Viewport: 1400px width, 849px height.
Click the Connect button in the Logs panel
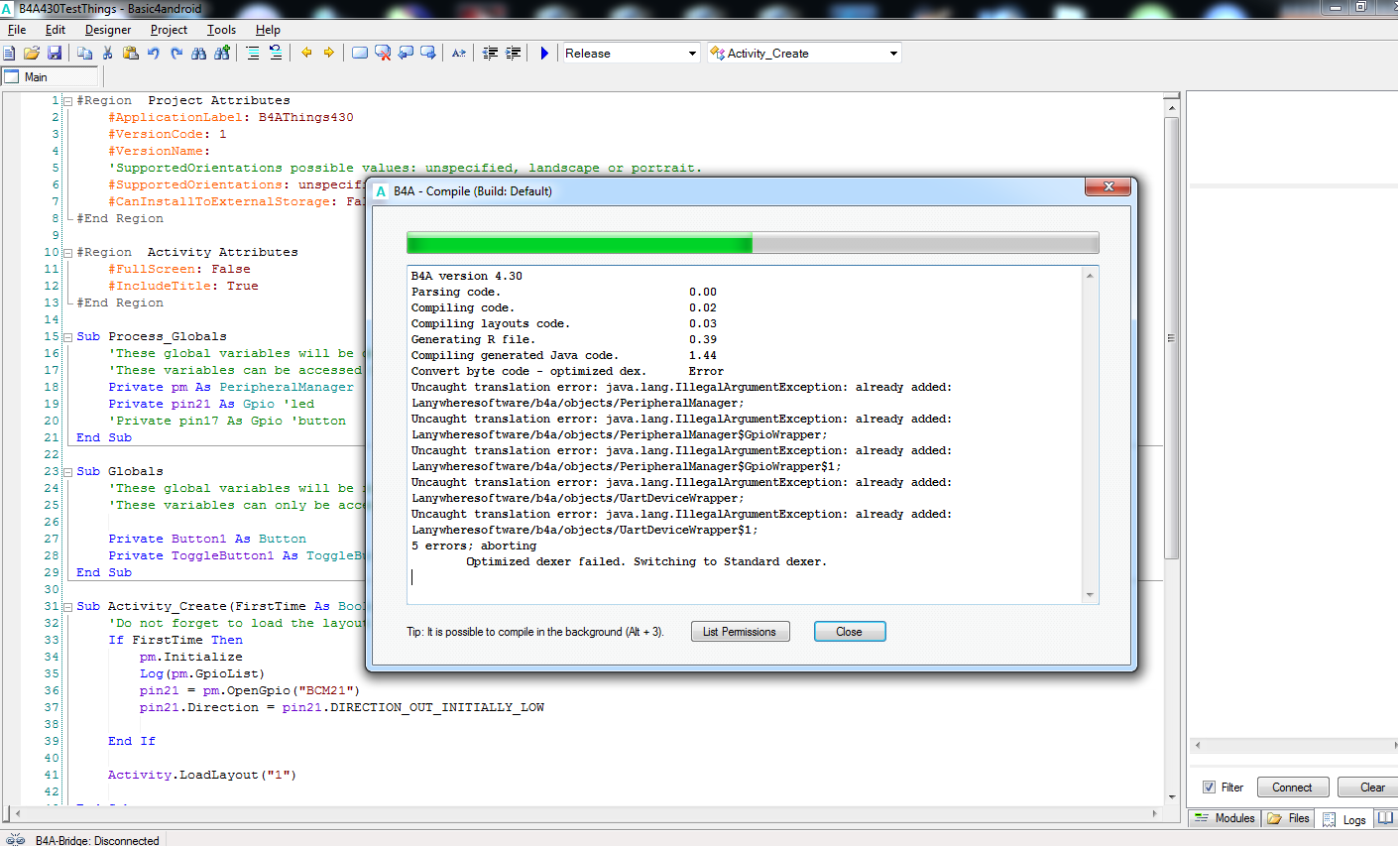point(1292,788)
